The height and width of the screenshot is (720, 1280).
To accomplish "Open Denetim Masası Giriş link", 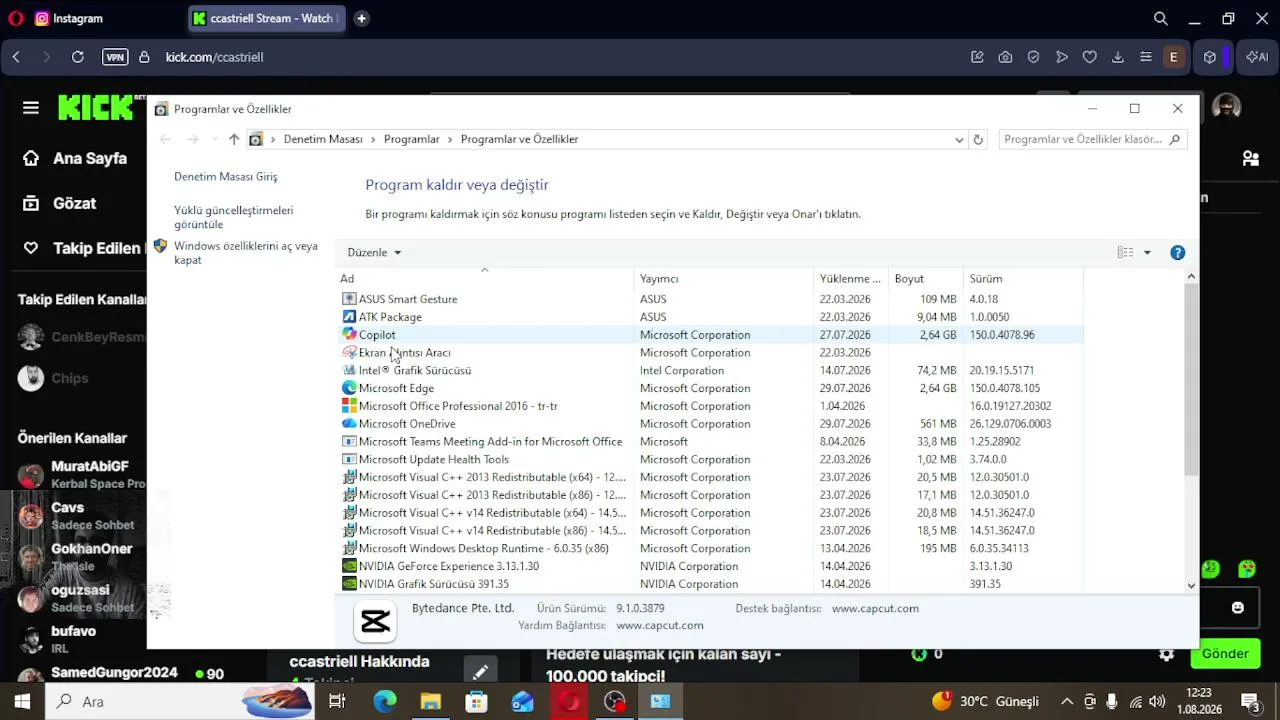I will [x=226, y=177].
